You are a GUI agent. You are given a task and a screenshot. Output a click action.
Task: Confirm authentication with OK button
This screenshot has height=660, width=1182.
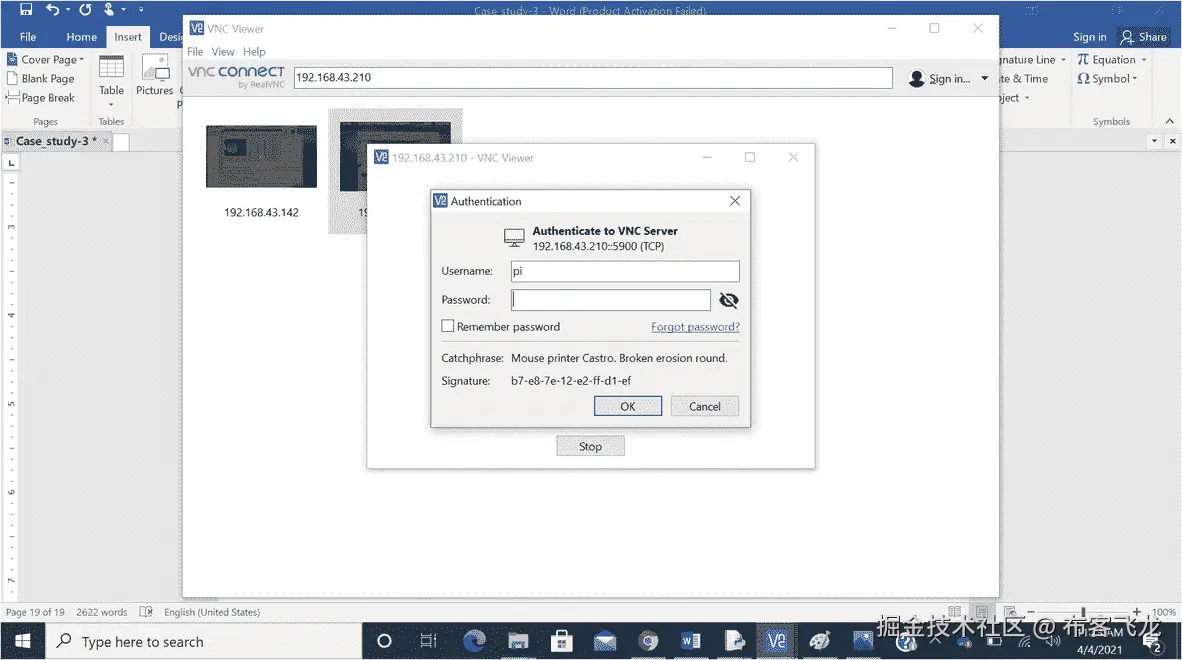pyautogui.click(x=627, y=406)
